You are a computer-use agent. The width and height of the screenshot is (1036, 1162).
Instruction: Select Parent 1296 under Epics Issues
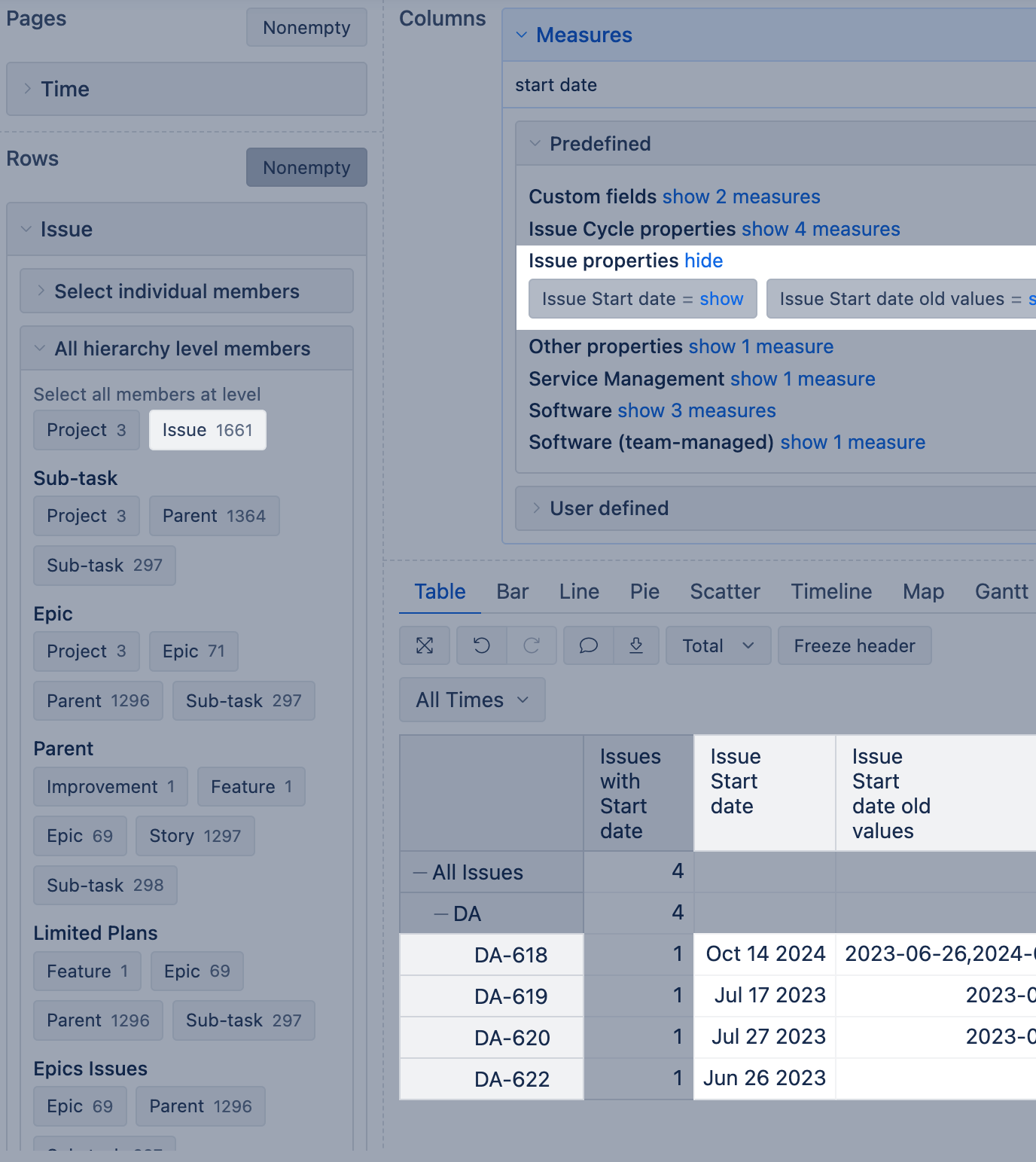click(x=200, y=1106)
